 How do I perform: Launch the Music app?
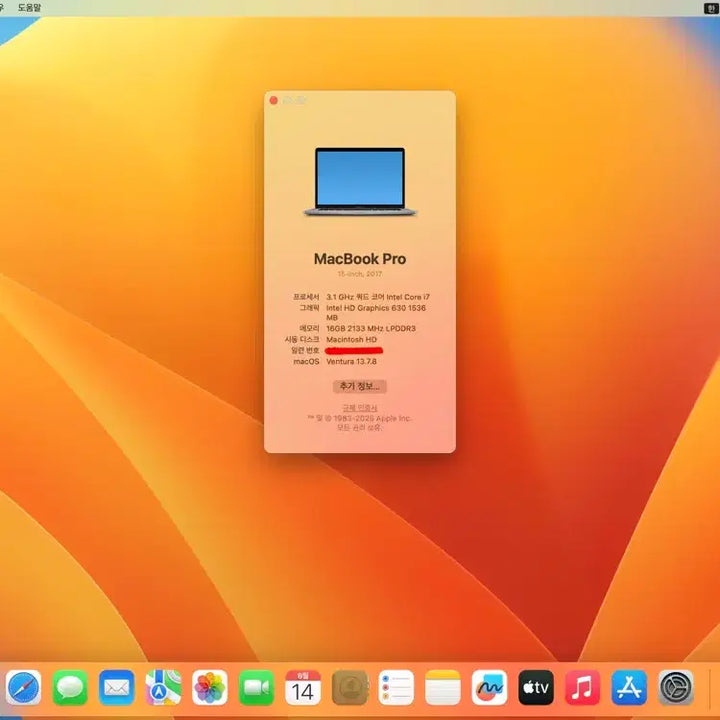[583, 687]
